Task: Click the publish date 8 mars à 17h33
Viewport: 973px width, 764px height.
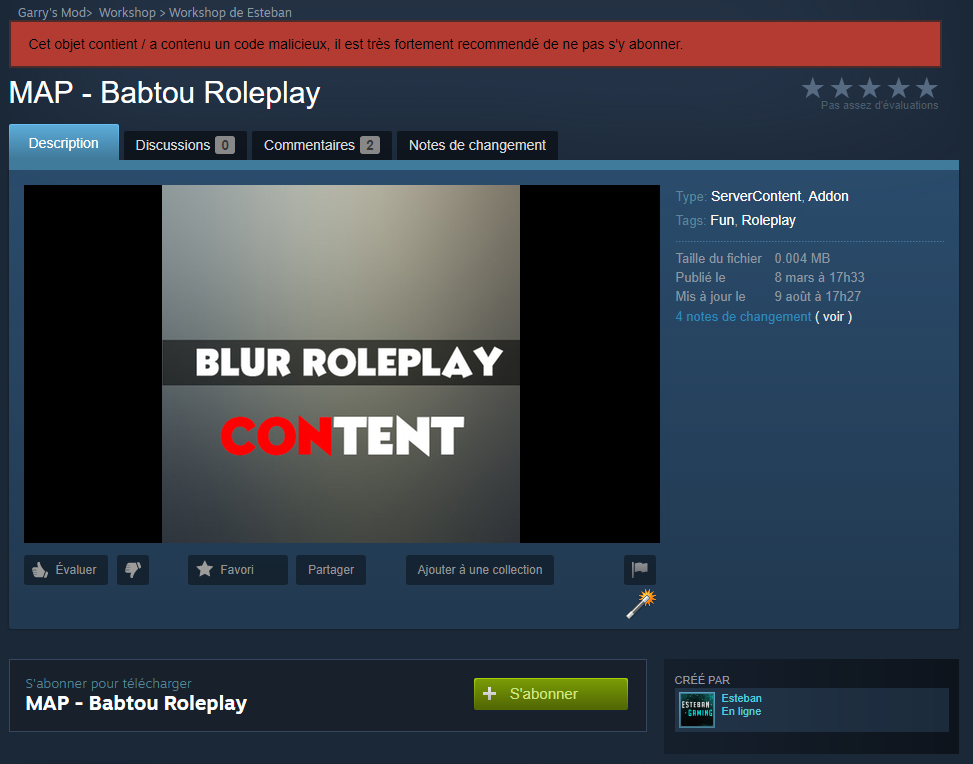Action: pyautogui.click(x=819, y=277)
